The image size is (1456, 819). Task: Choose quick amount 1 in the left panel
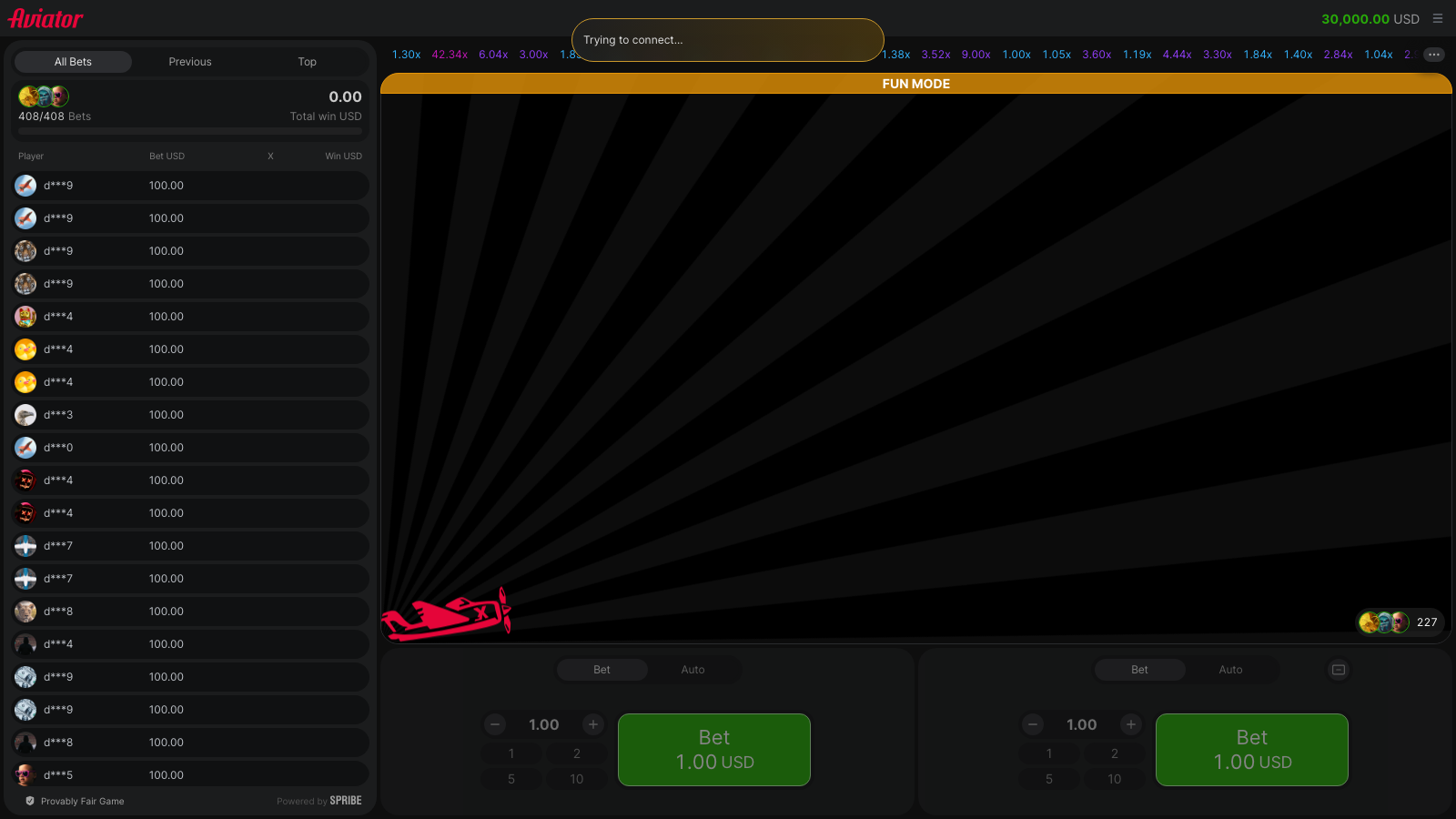point(511,753)
